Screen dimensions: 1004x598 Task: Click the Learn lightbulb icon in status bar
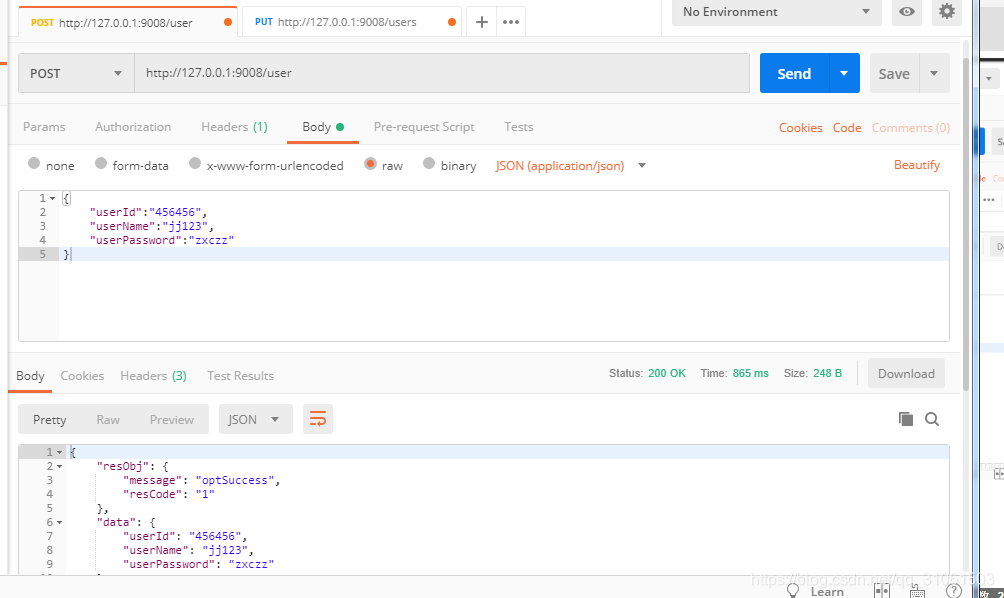click(793, 590)
